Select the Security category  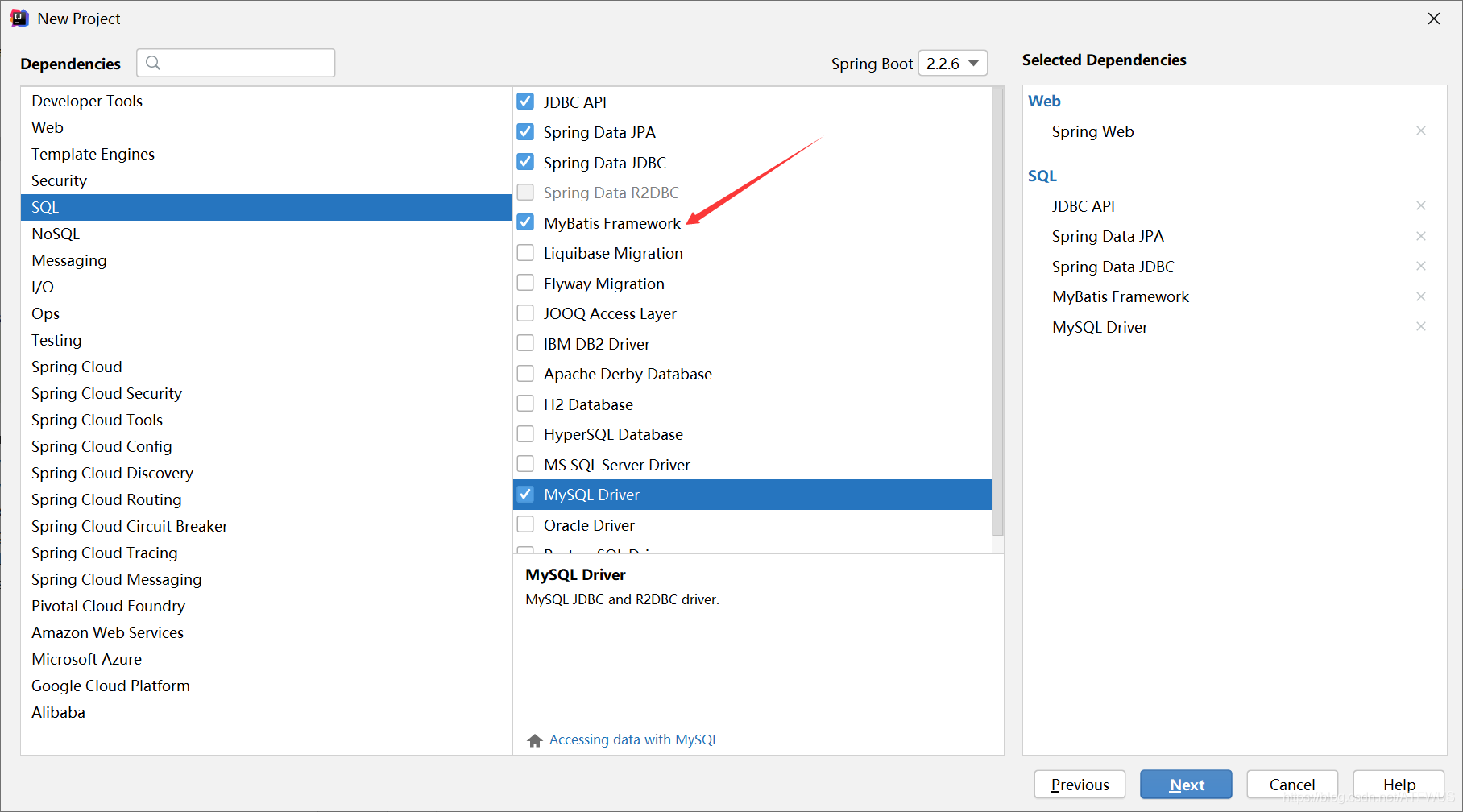tap(266, 180)
